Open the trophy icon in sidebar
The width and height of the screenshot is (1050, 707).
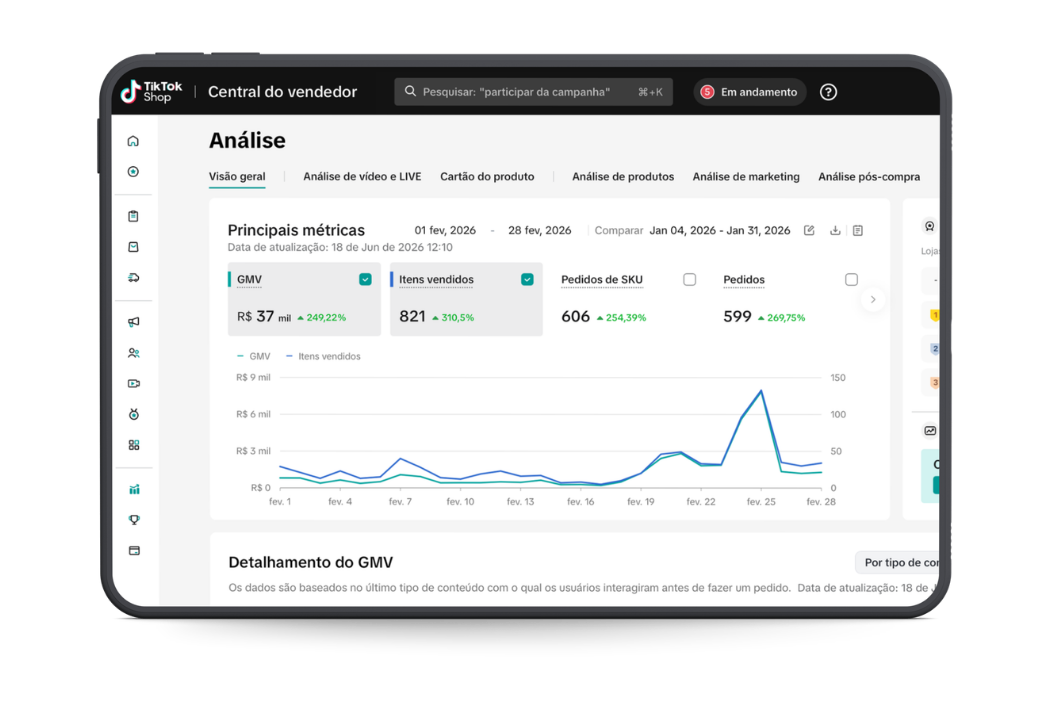(134, 520)
